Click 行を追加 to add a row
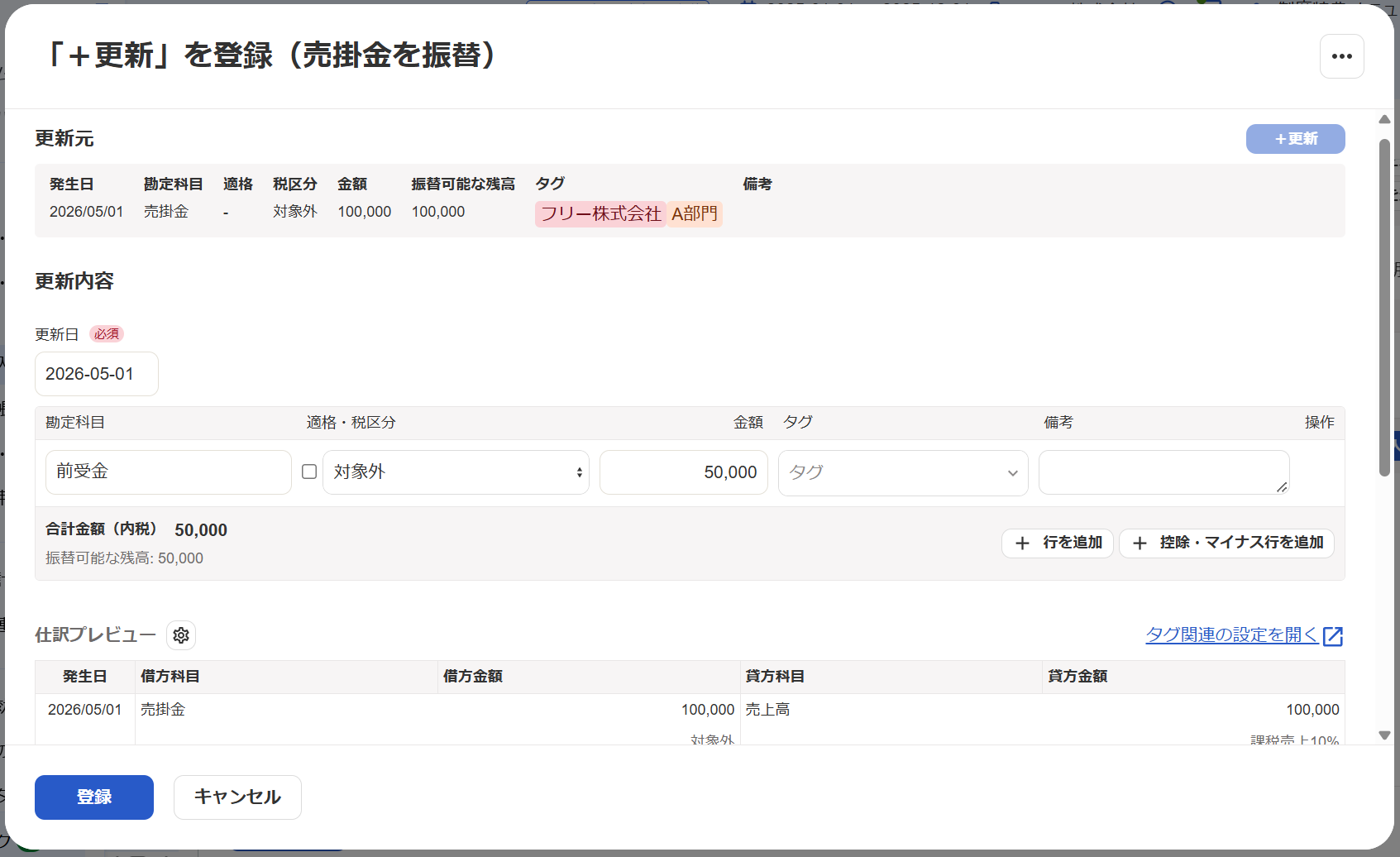 click(x=1058, y=543)
